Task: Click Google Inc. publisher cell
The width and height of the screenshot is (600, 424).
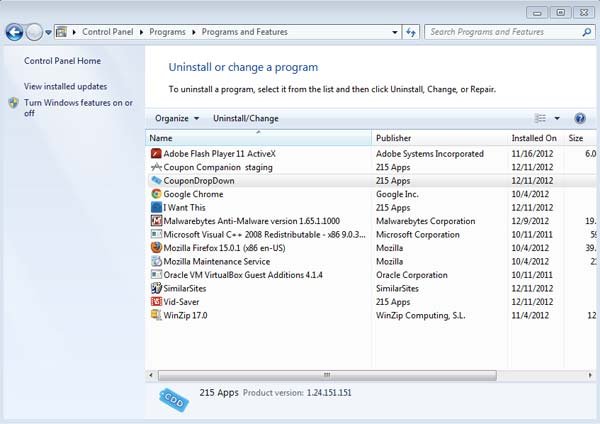Action: point(397,194)
